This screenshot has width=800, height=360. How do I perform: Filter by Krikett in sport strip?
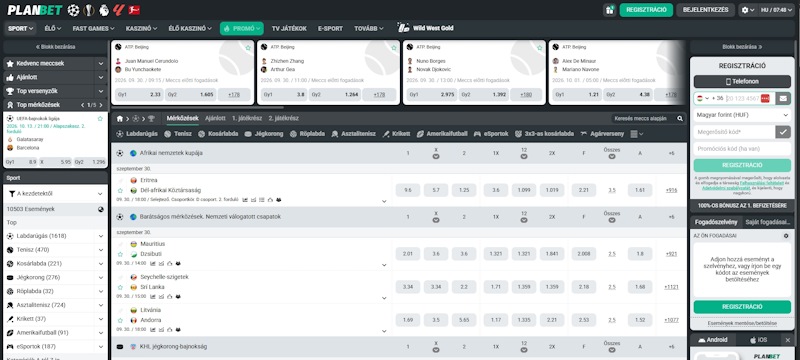click(x=396, y=134)
